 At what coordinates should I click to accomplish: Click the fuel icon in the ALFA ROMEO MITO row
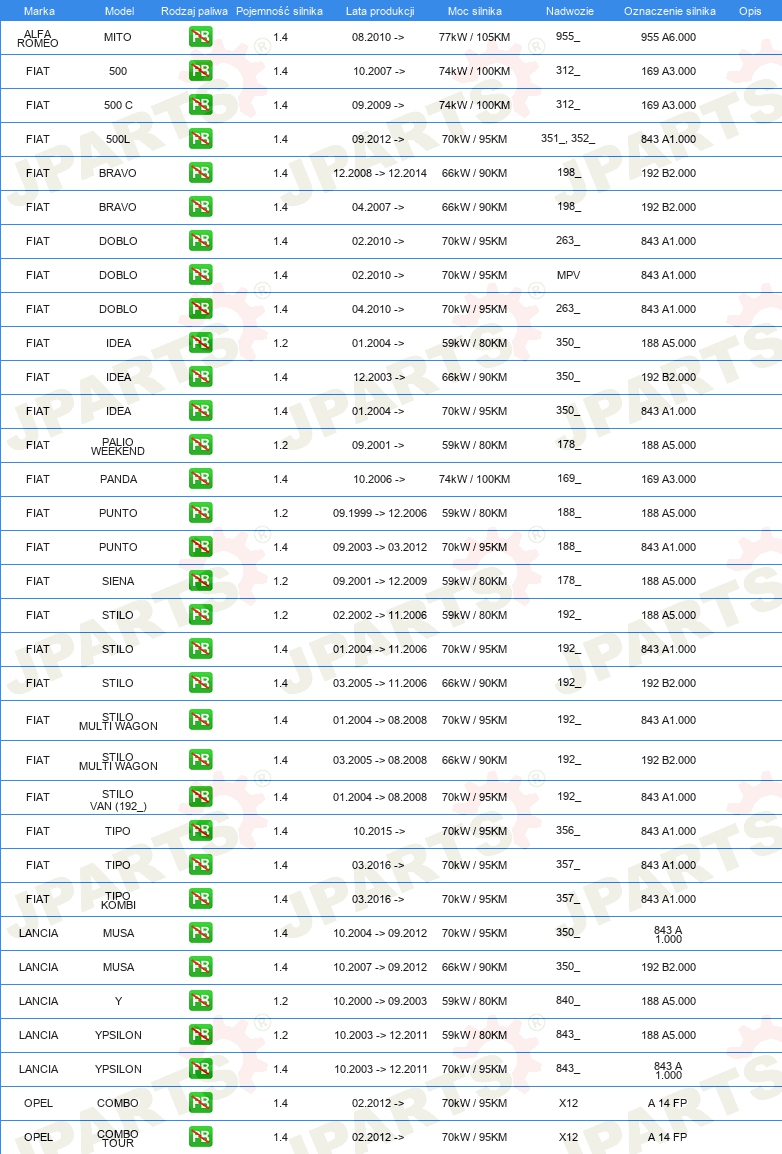(x=200, y=37)
